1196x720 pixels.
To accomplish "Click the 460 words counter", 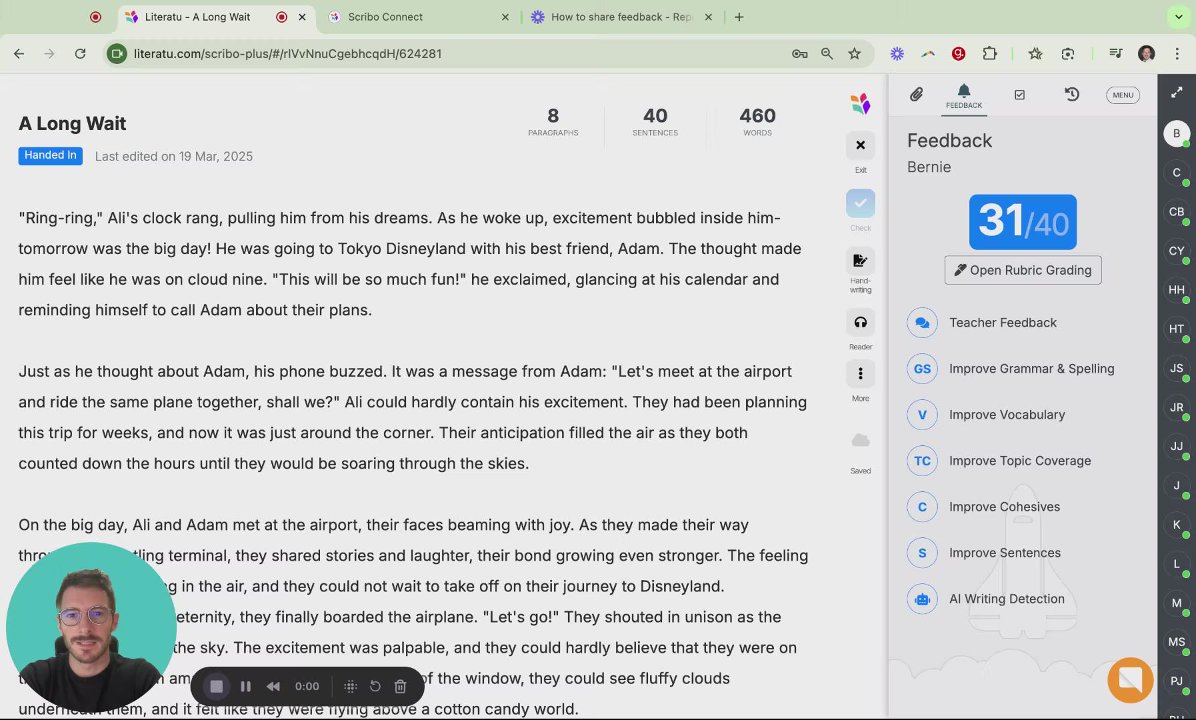I will (757, 121).
